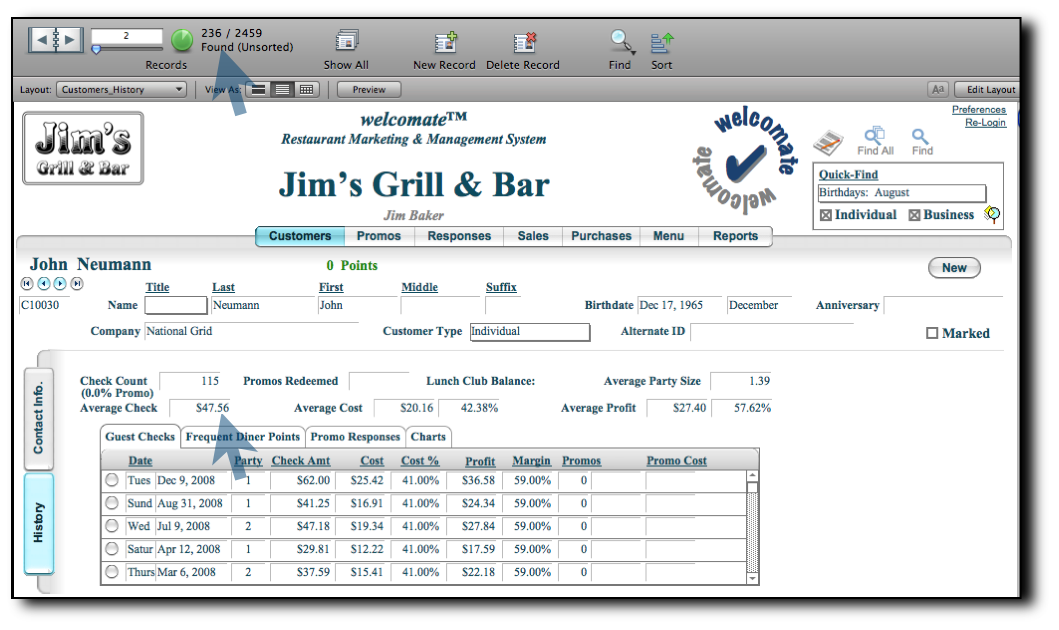
Task: Open the Sales tab
Action: tap(533, 236)
